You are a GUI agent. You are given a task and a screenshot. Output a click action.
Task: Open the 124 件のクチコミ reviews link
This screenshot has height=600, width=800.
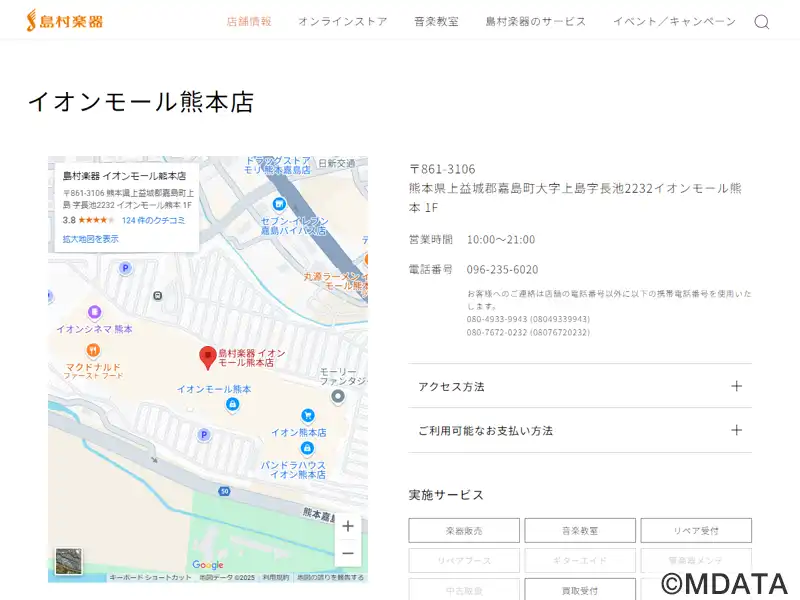pyautogui.click(x=153, y=220)
